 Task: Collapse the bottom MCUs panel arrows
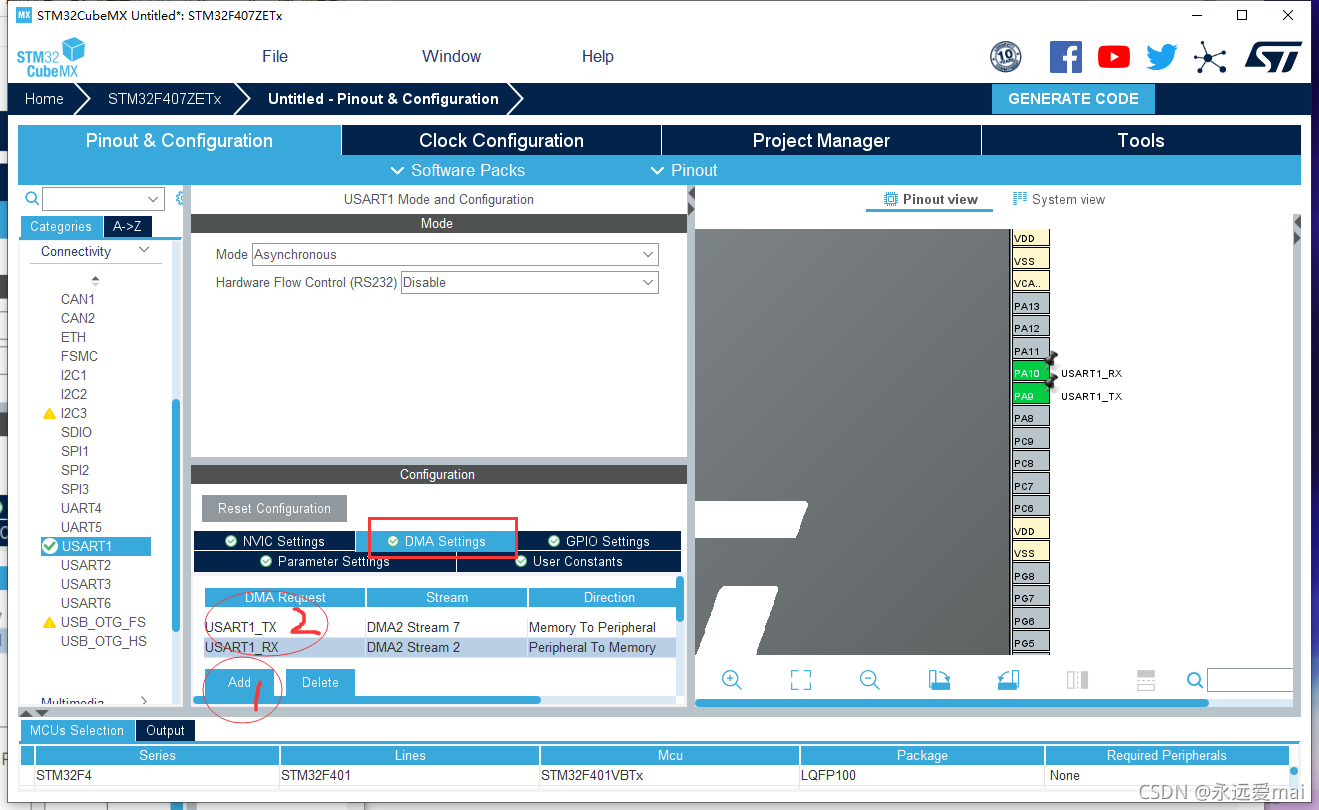34,713
